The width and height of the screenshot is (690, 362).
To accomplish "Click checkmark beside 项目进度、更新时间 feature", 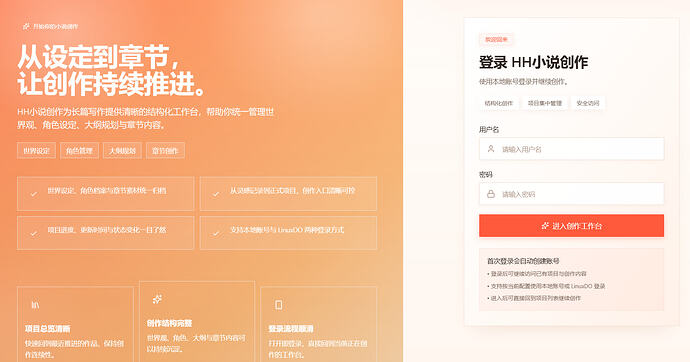I will click(x=33, y=233).
